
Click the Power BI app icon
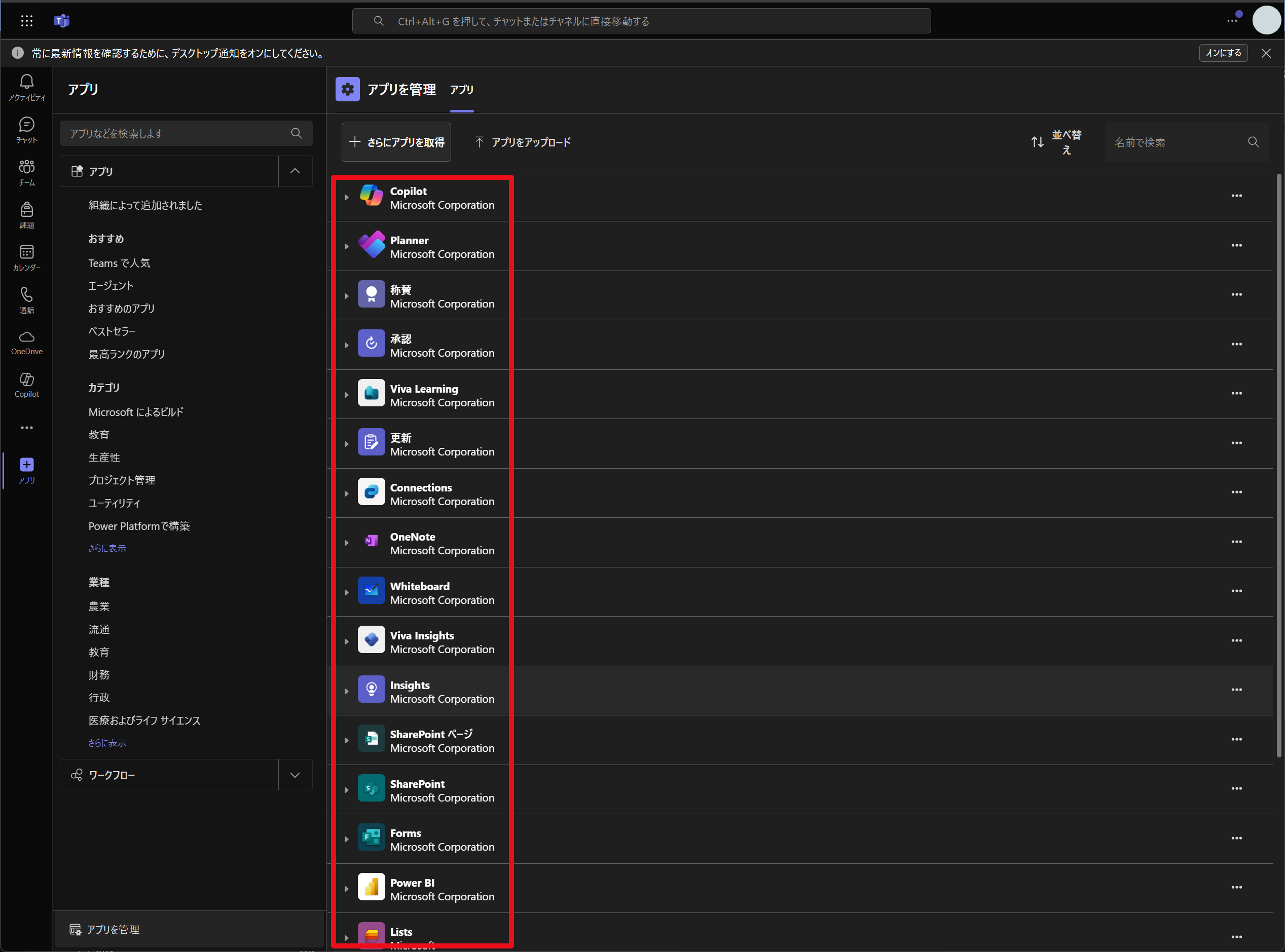coord(371,888)
